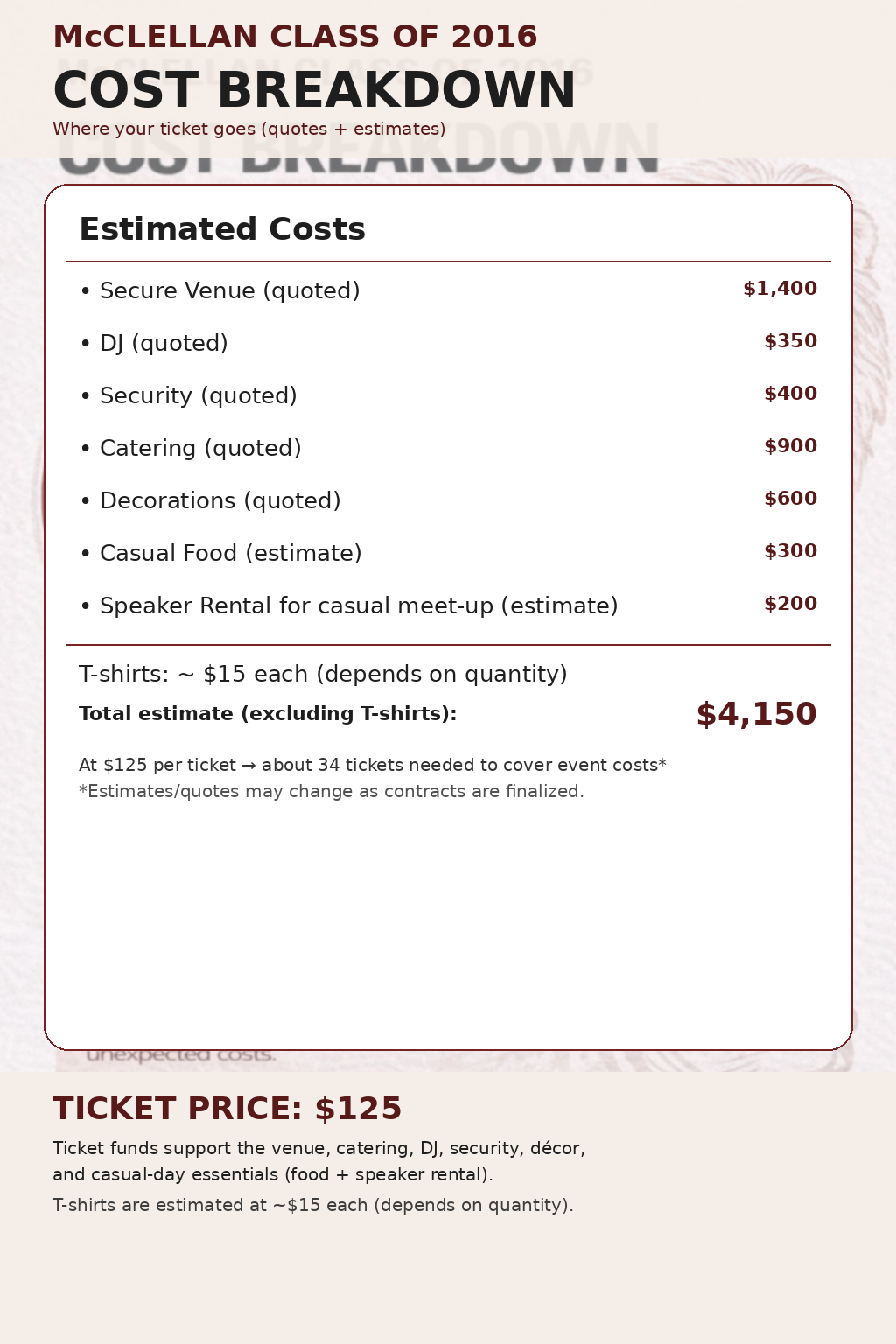Click the $4,150 total estimate figure
Screen dimensions: 896x1344
coord(756,714)
